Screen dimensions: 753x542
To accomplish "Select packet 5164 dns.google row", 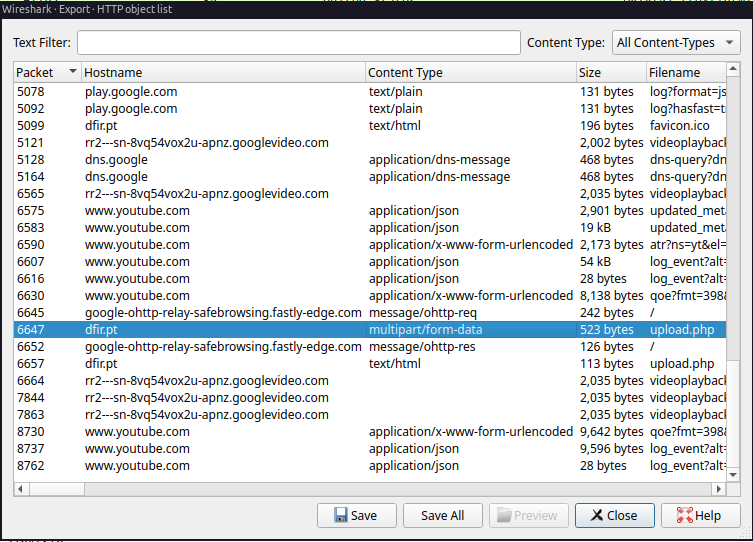I will pyautogui.click(x=370, y=177).
